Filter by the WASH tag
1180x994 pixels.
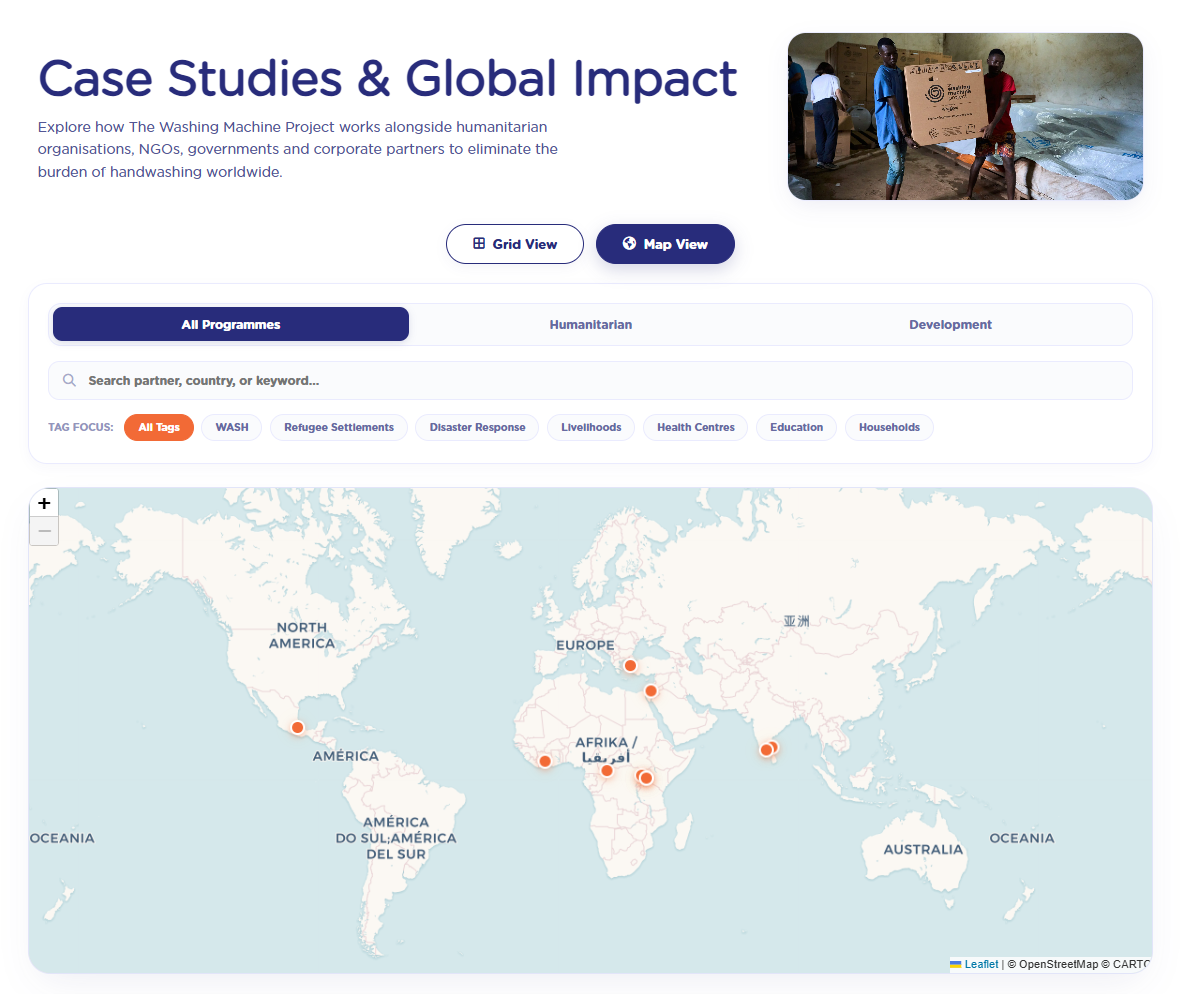(x=232, y=427)
